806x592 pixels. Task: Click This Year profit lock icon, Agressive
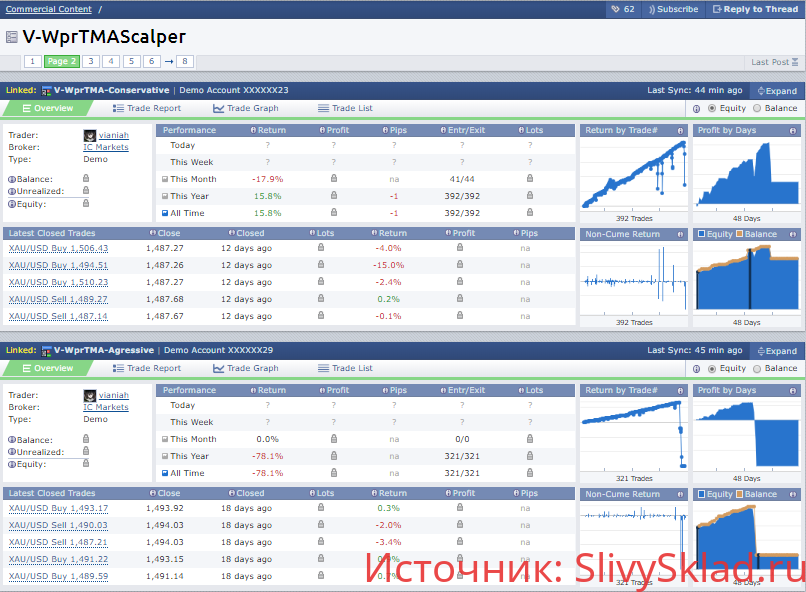[334, 455]
